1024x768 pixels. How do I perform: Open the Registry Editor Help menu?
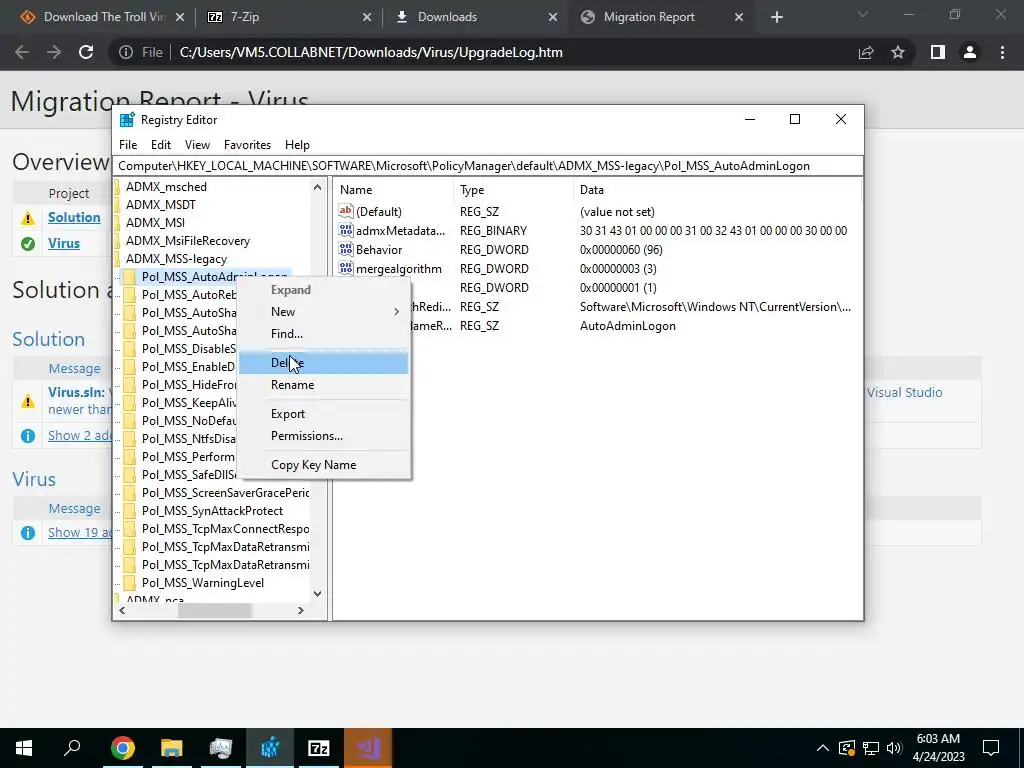297,145
